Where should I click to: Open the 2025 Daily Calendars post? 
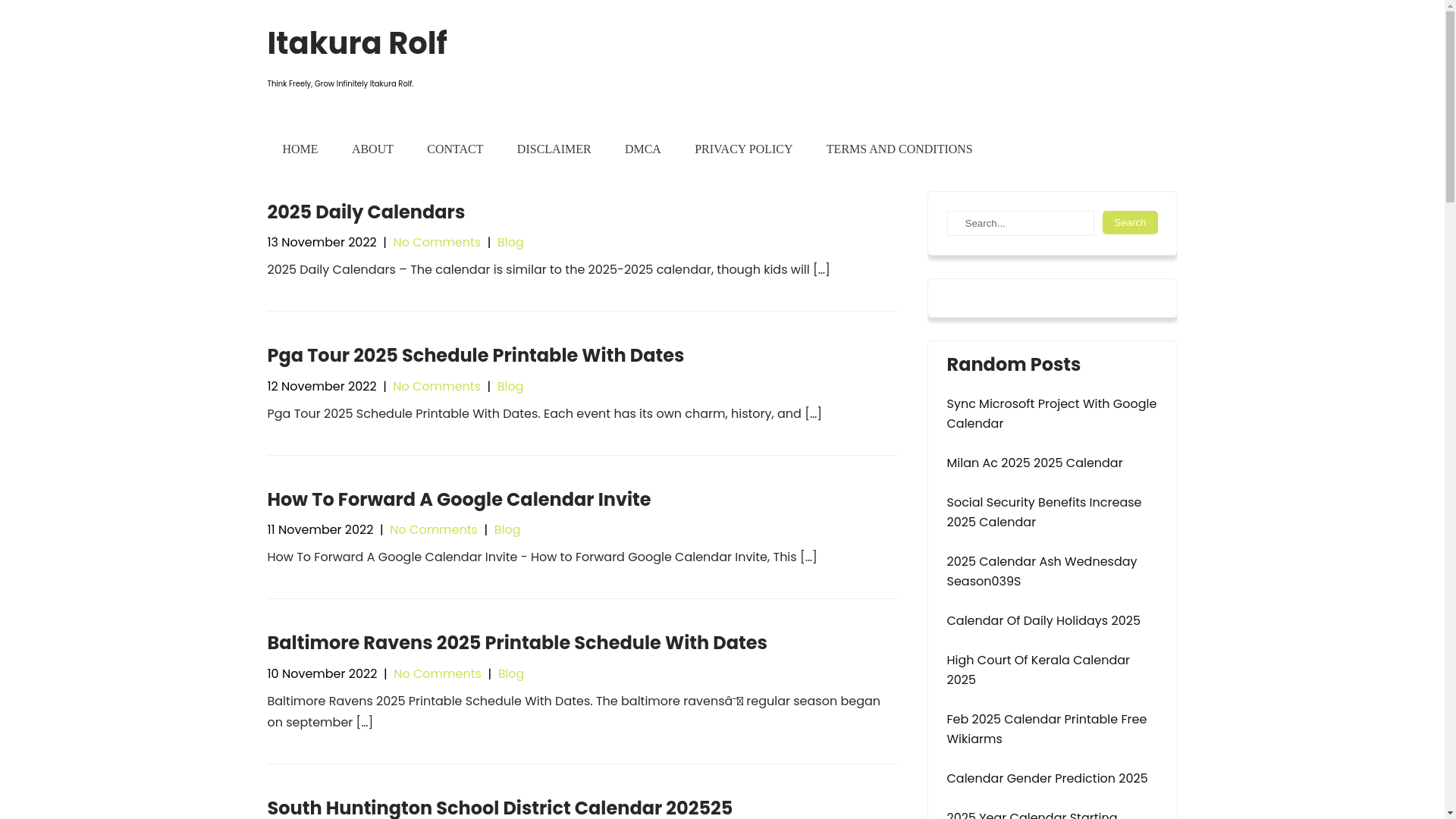(366, 212)
